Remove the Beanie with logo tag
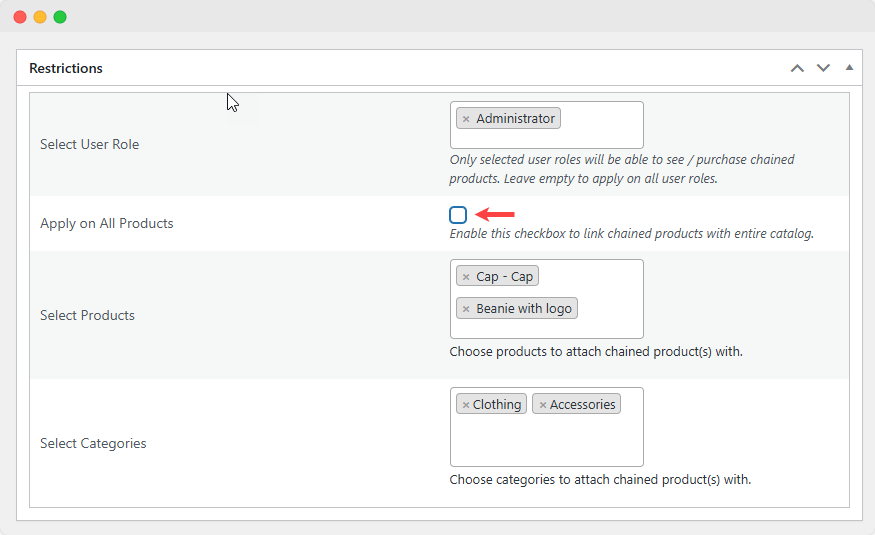The width and height of the screenshot is (875, 535). coord(466,309)
